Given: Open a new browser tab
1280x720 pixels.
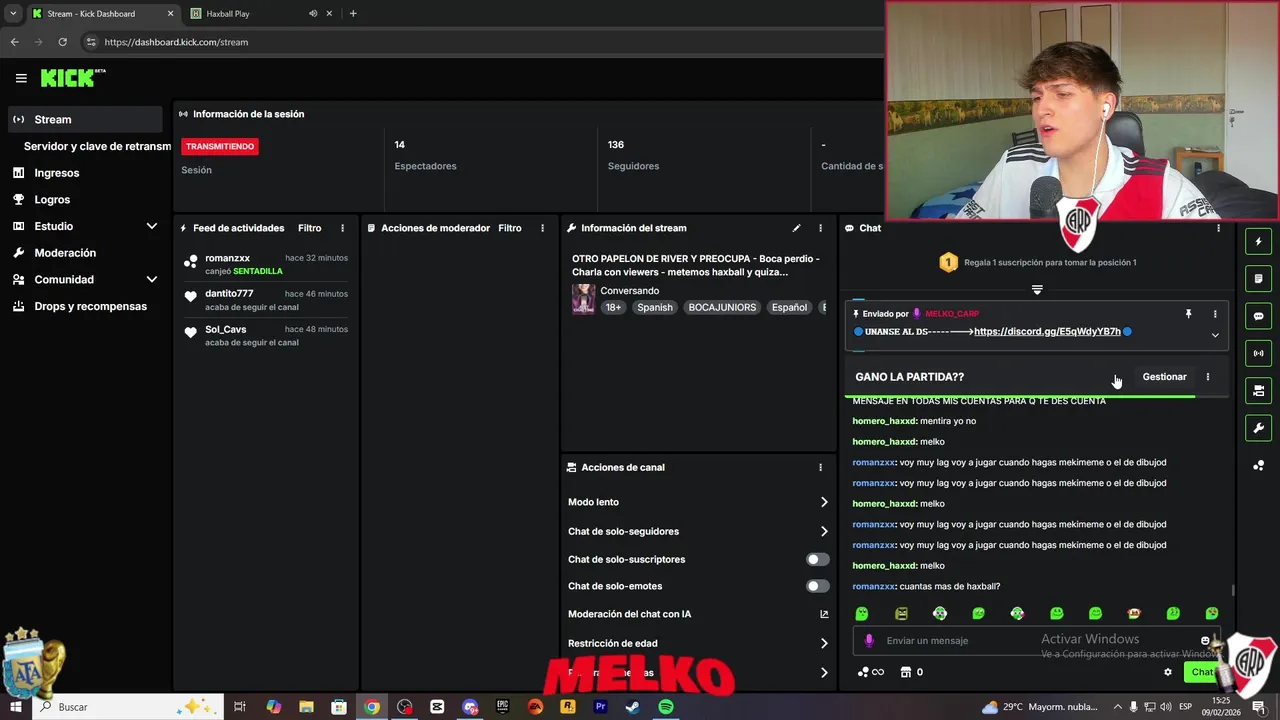Looking at the screenshot, I should point(353,14).
